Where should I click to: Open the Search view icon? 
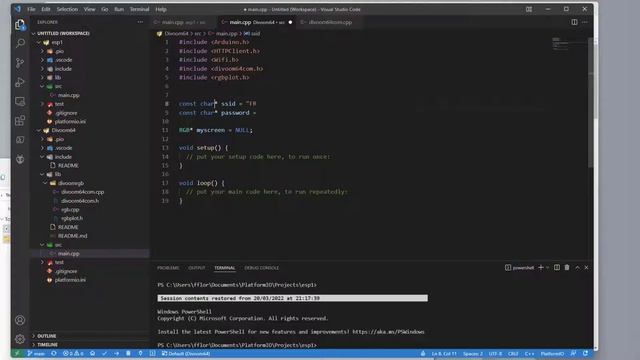click(20, 43)
